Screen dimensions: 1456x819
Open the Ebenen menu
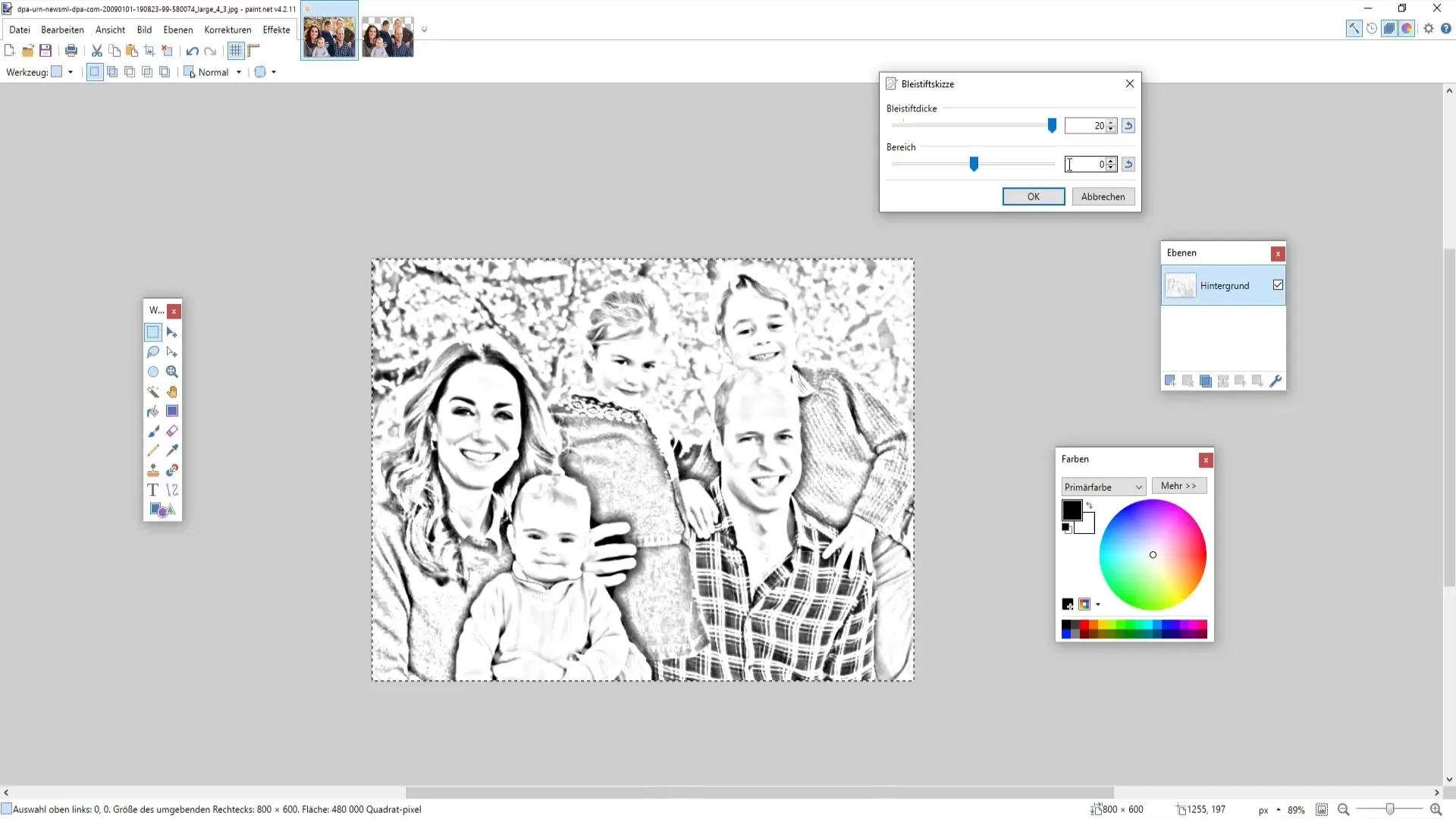pyautogui.click(x=178, y=30)
